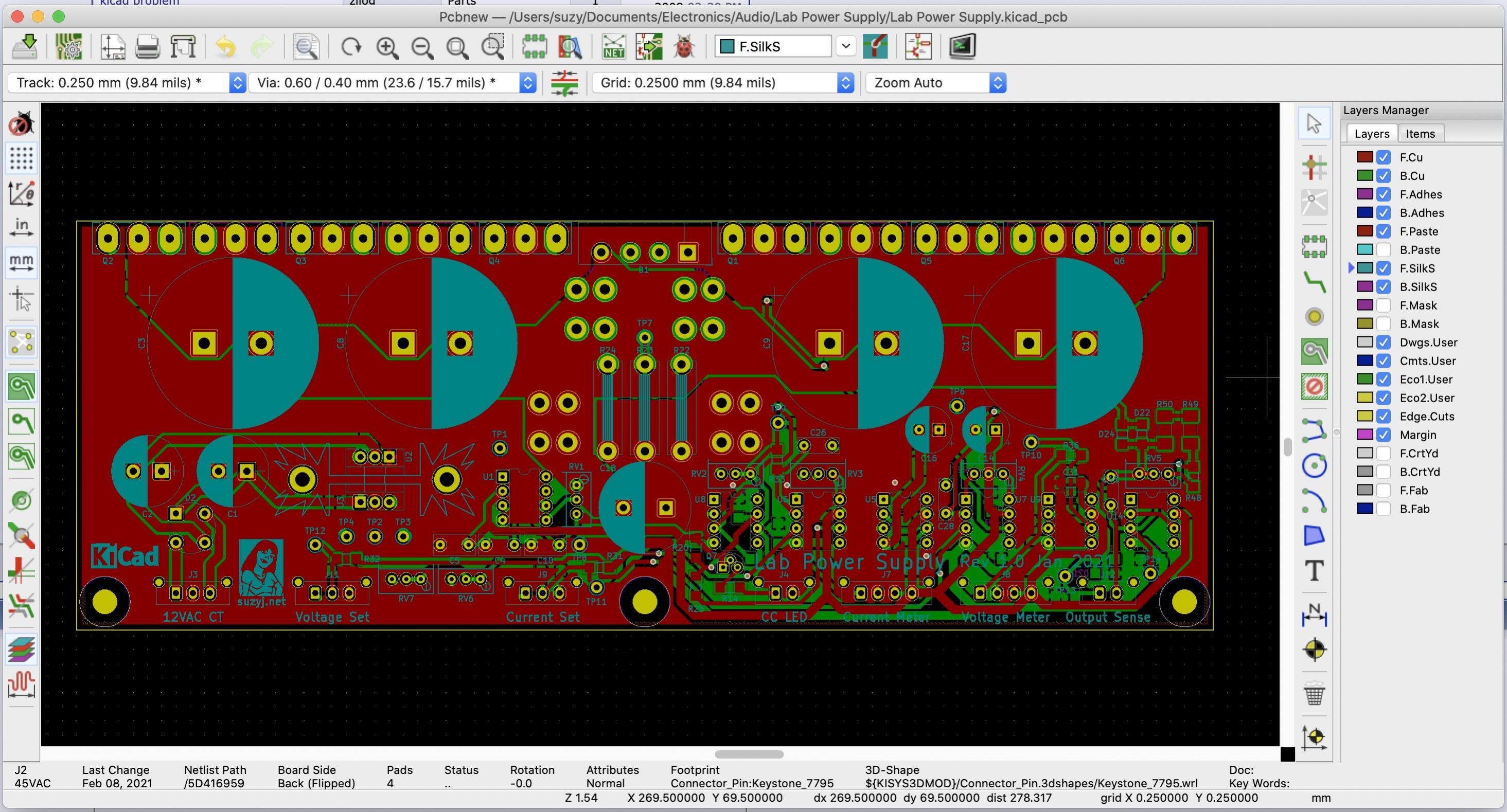This screenshot has height=812, width=1507.
Task: Uncheck the F.Cu layer checkbox
Action: click(x=1383, y=157)
